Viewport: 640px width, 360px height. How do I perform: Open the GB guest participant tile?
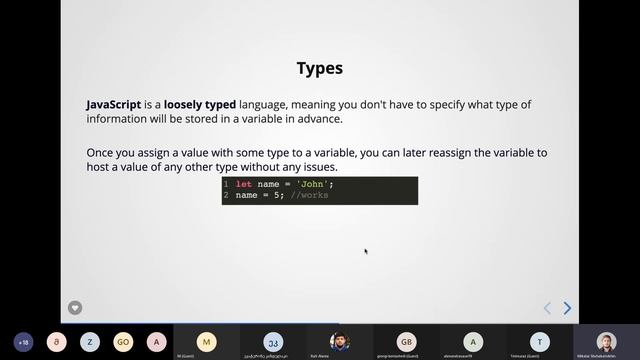(x=407, y=342)
